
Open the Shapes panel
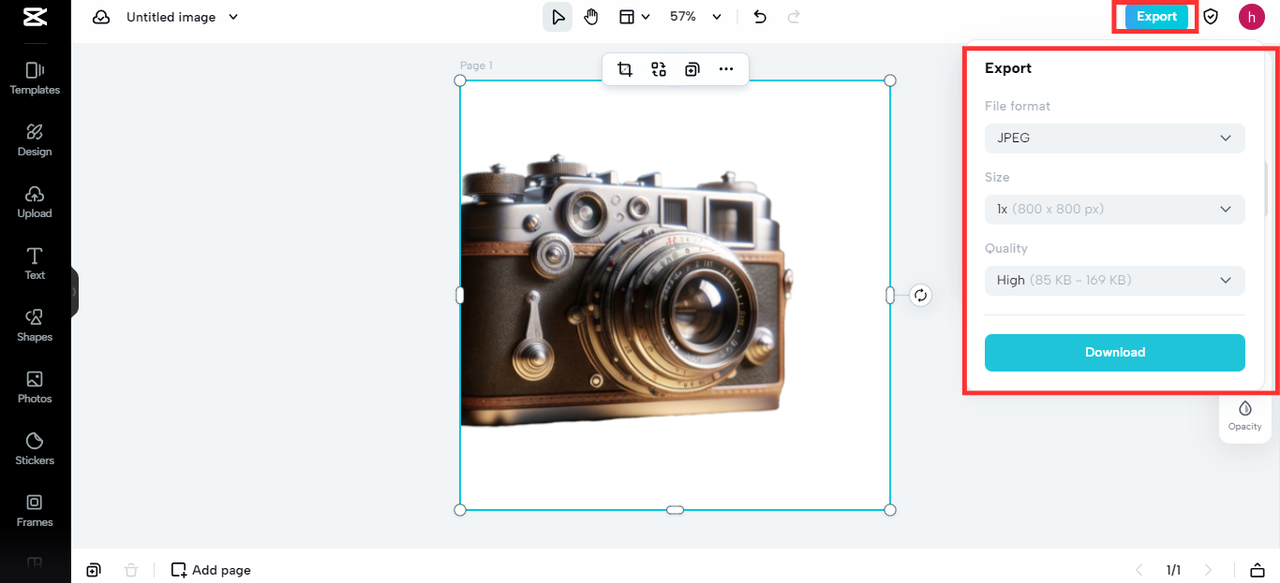pos(35,325)
